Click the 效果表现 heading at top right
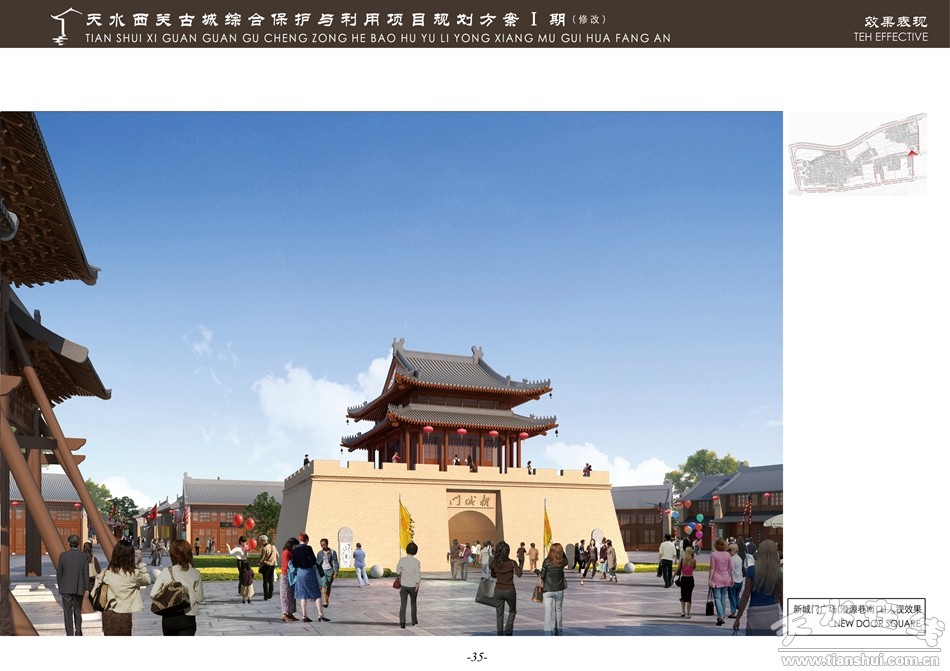Screen dimensions: 950x671 895,21
